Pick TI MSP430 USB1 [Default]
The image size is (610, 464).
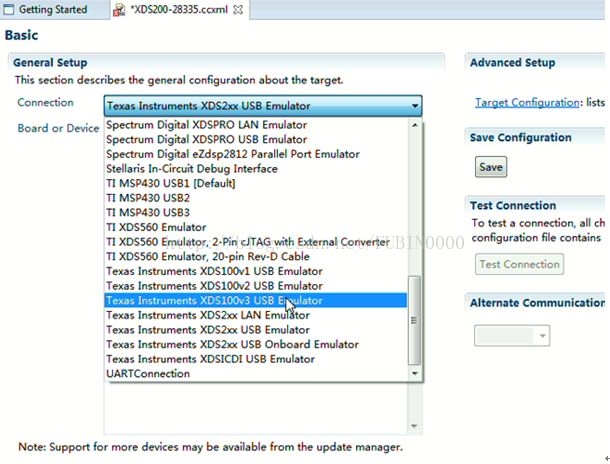point(256,183)
